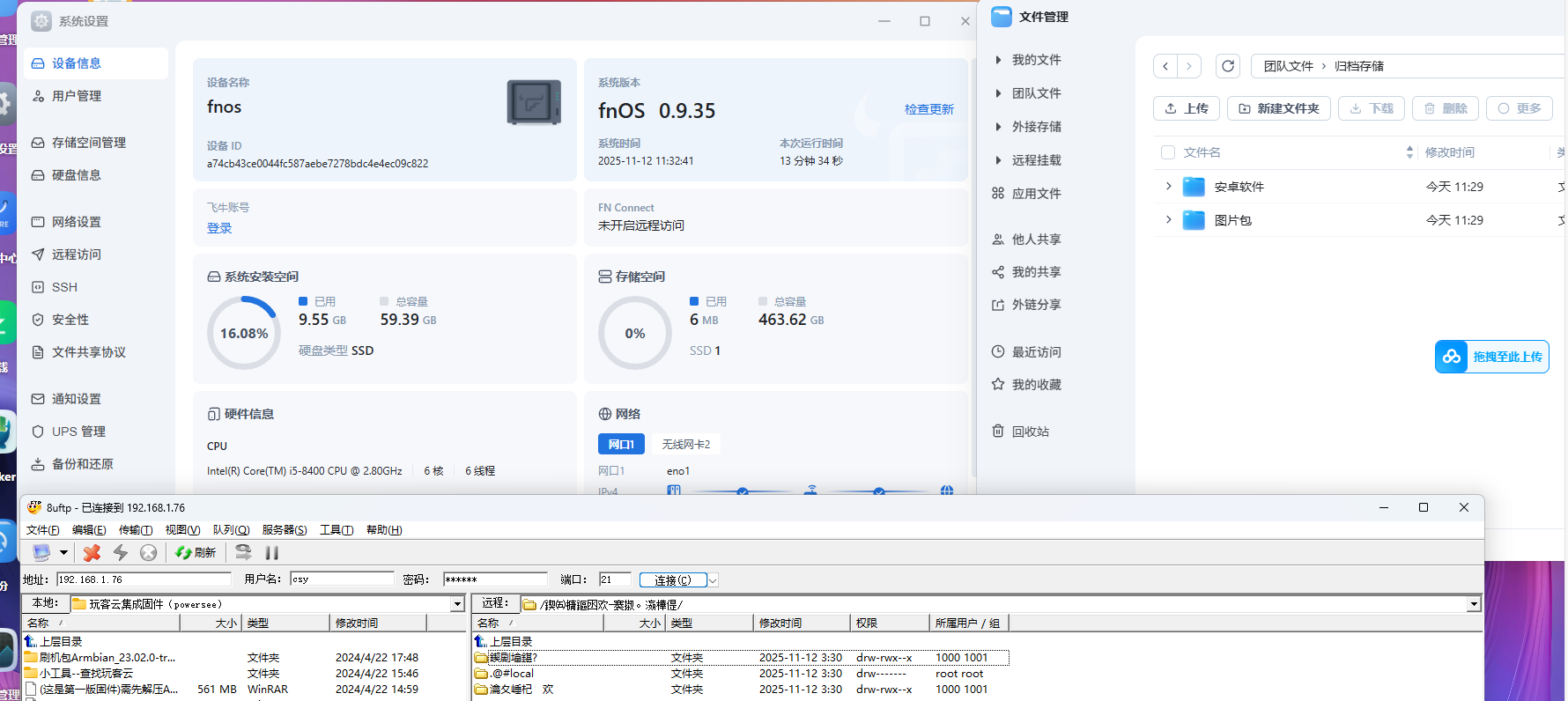1568x701 pixels.
Task: Open UPS 管理 in system settings sidebar
Action: tap(96, 432)
